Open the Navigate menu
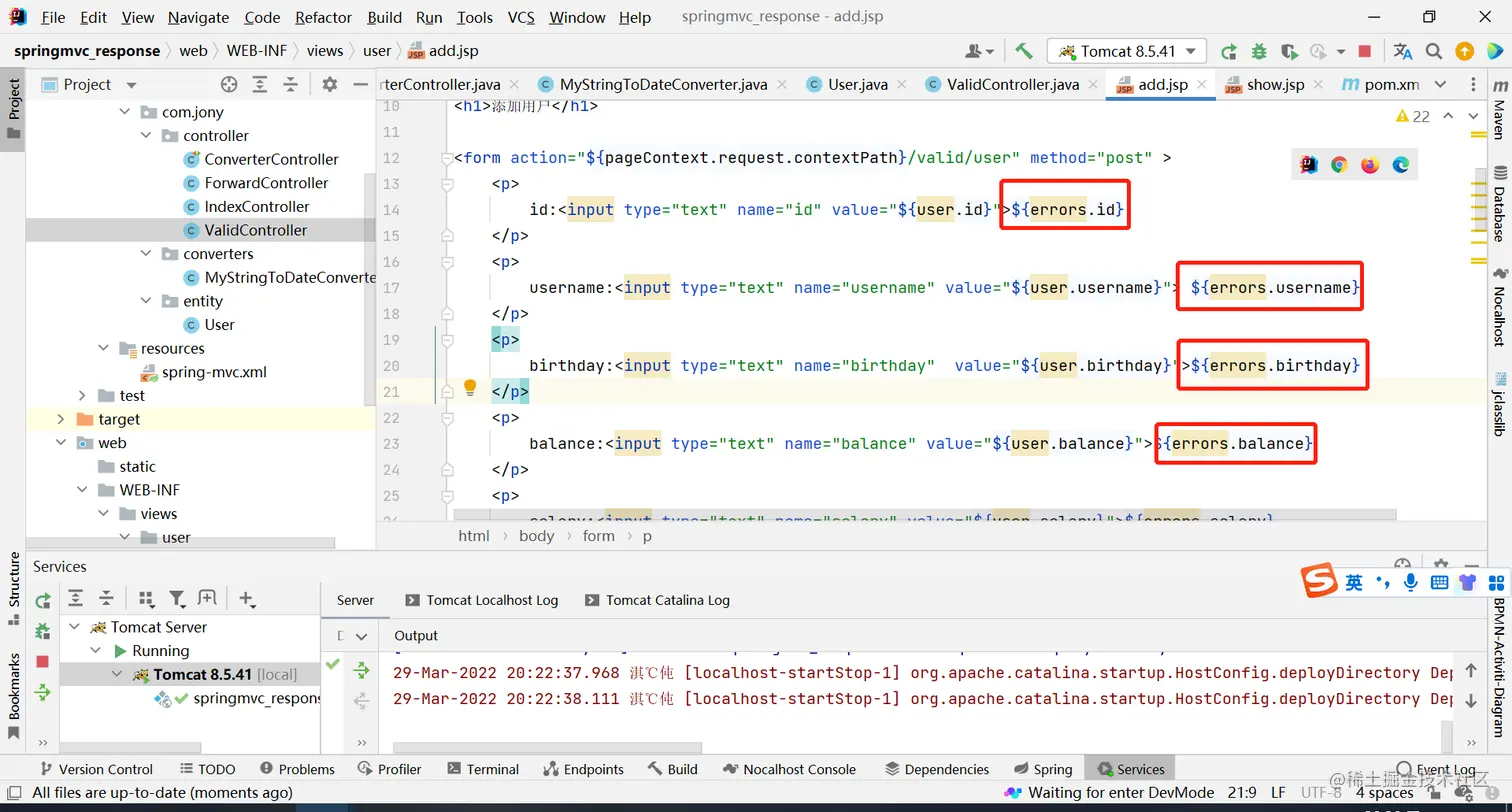Image resolution: width=1512 pixels, height=812 pixels. tap(198, 17)
